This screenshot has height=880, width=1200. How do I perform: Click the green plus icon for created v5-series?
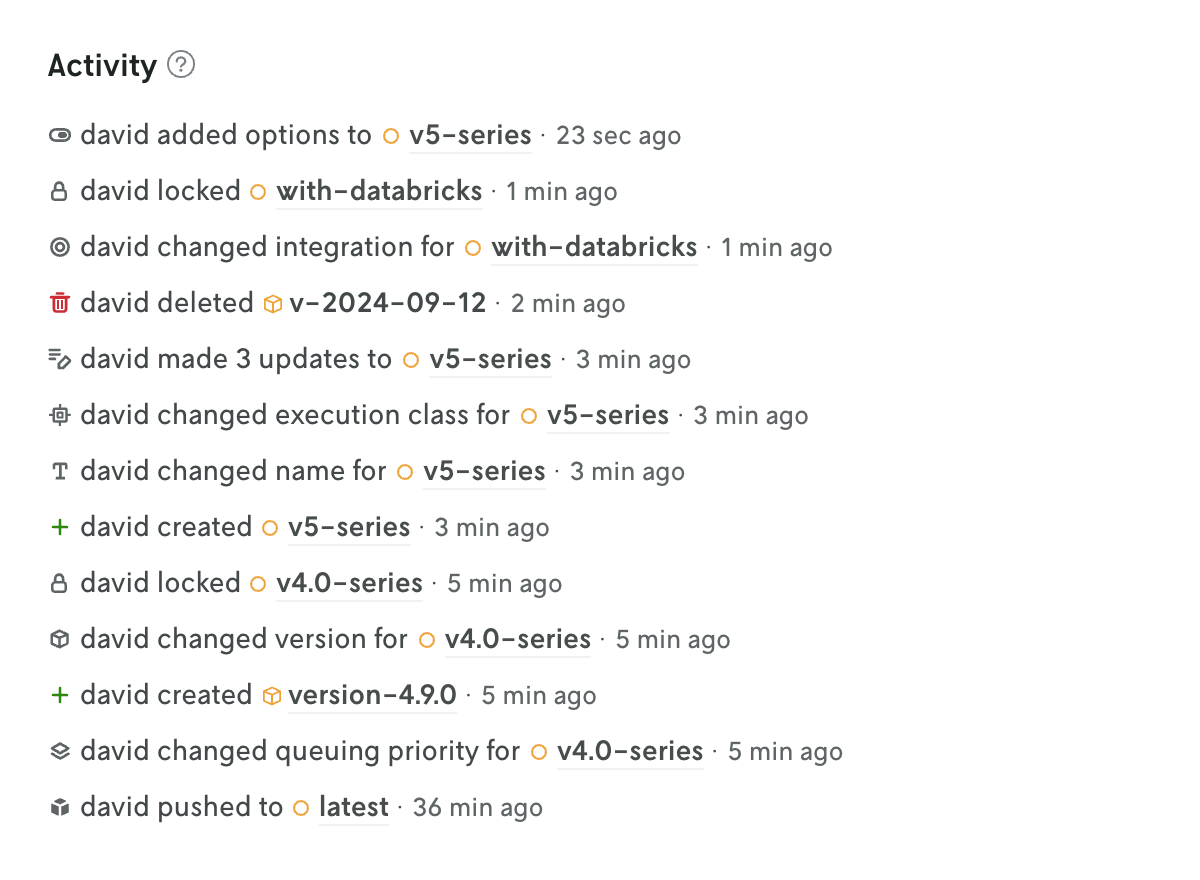tap(59, 527)
